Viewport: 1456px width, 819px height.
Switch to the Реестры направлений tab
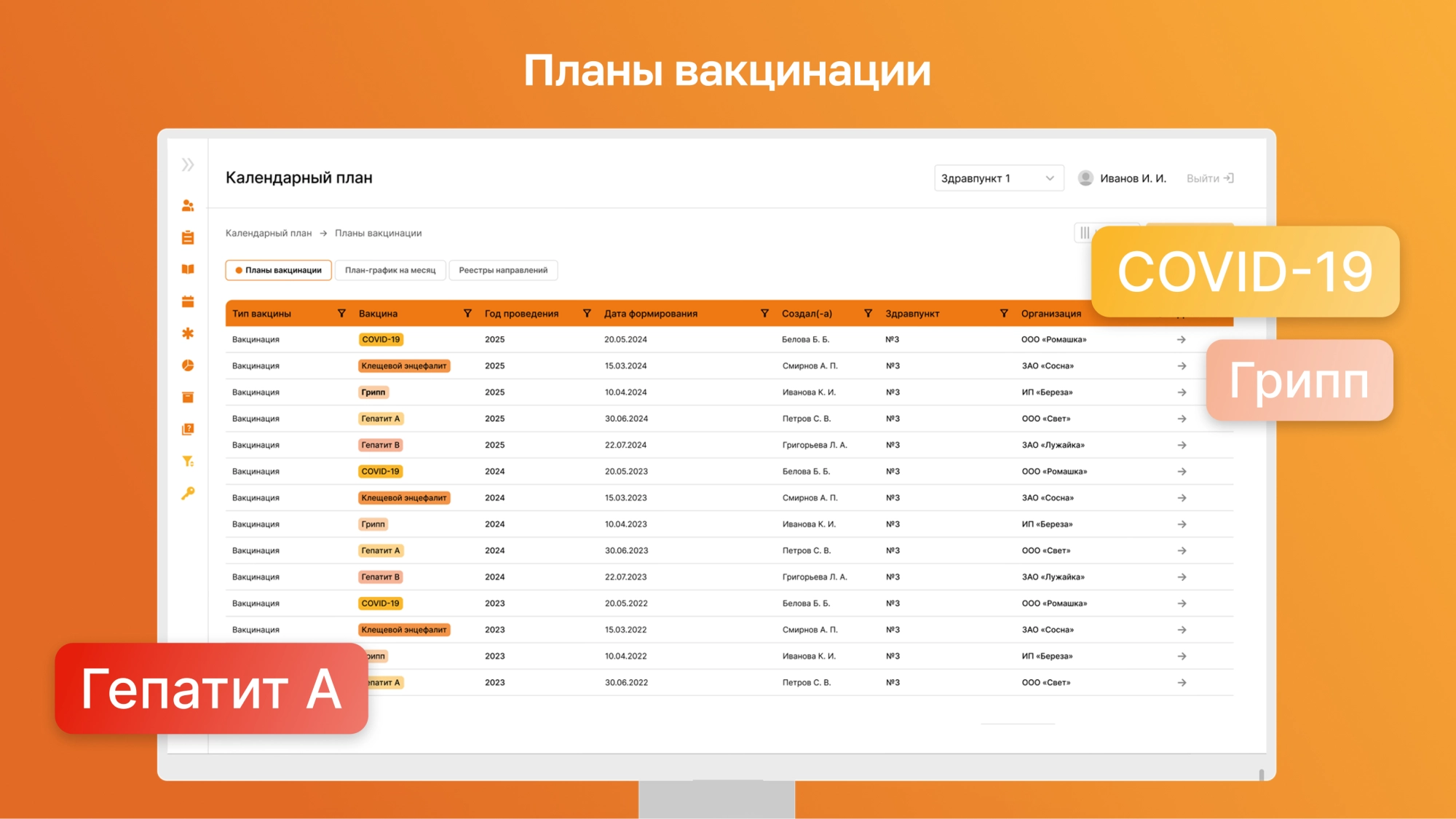(x=502, y=269)
